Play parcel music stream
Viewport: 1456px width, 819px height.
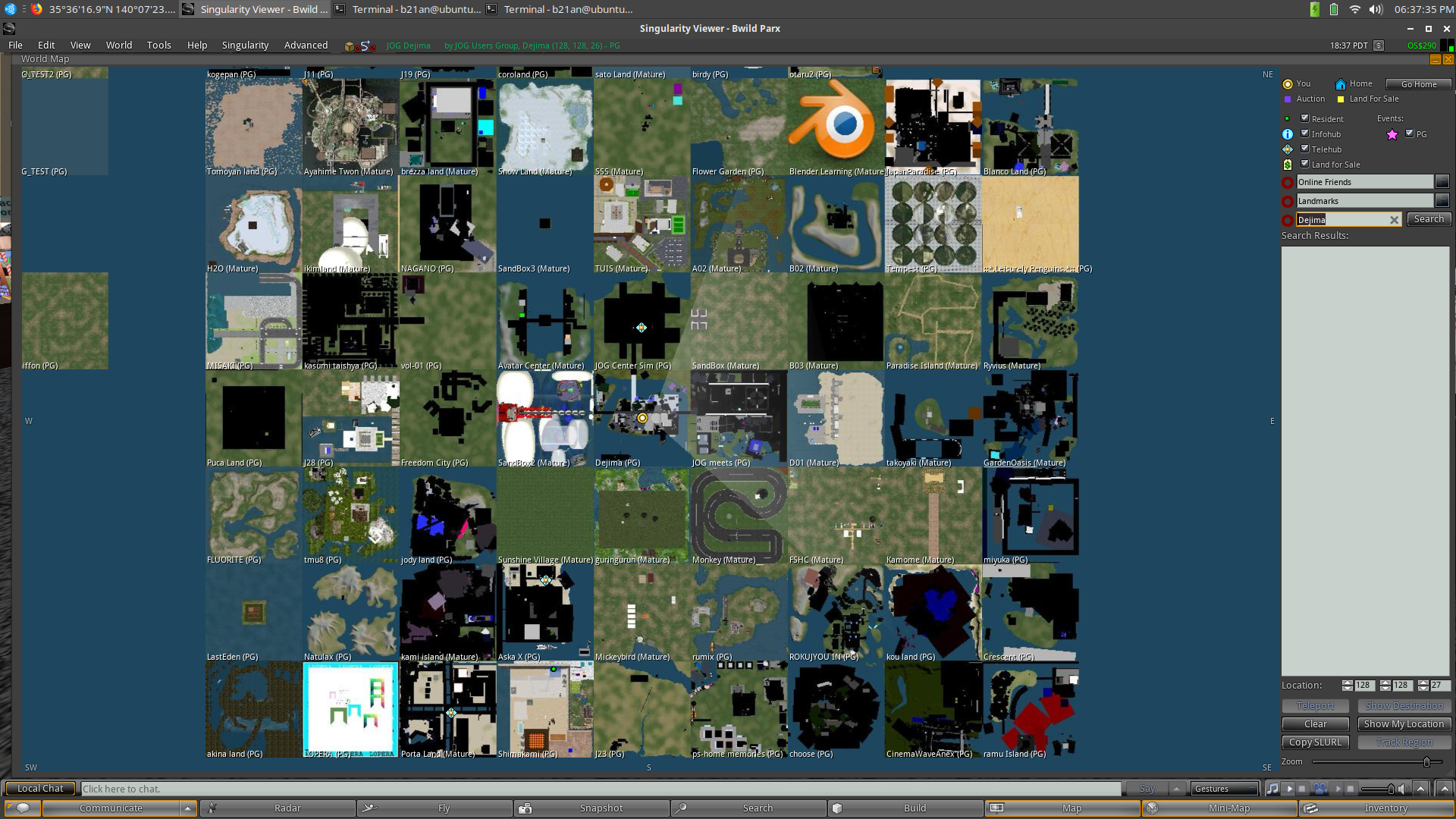1289,789
